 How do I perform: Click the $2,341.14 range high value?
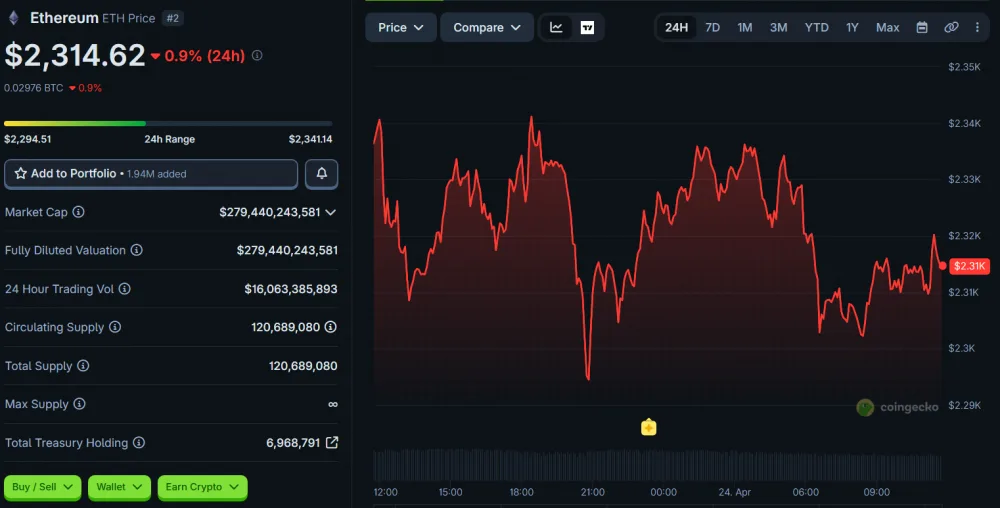point(311,139)
